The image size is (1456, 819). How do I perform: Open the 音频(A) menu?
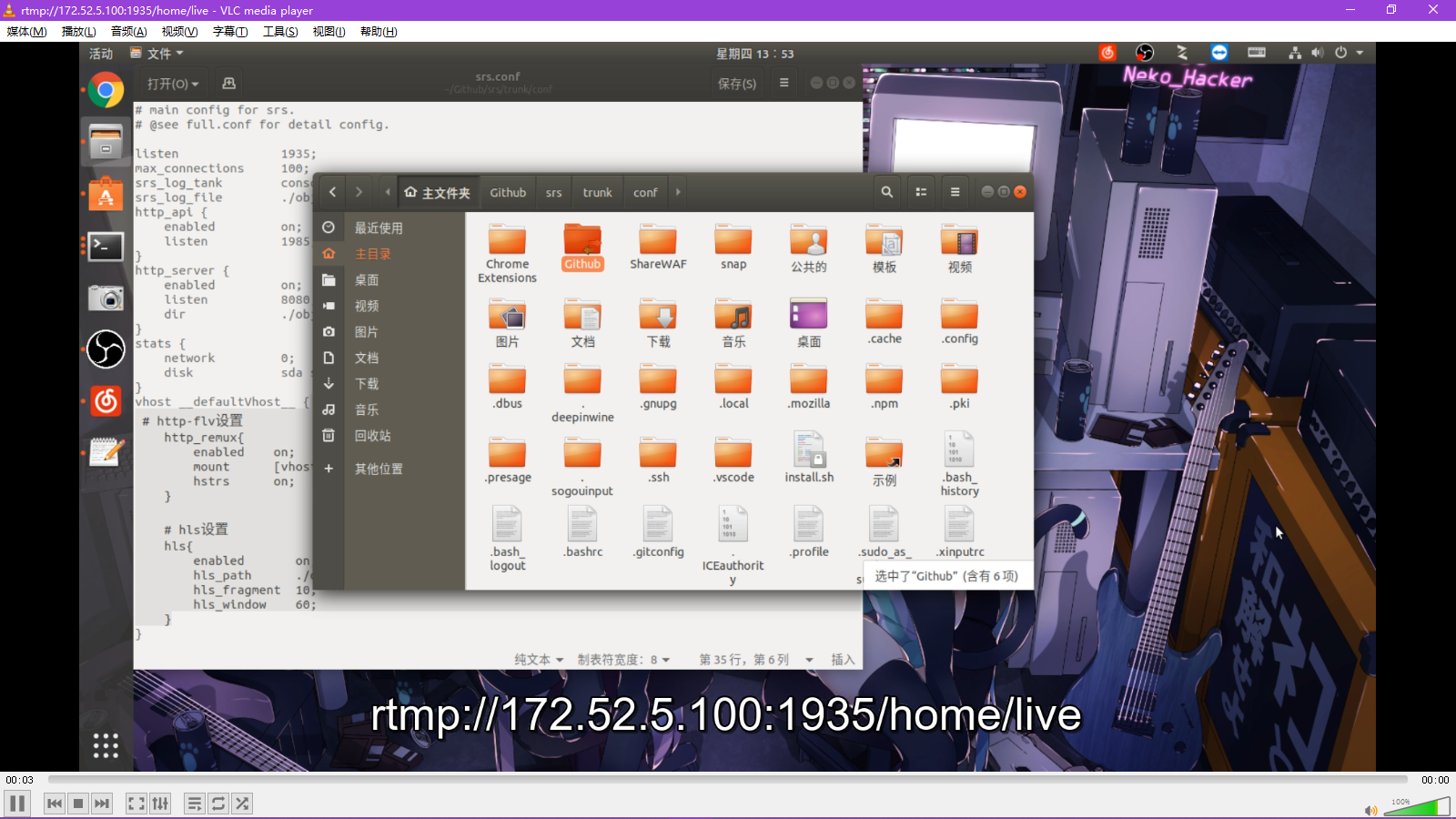pos(128,32)
